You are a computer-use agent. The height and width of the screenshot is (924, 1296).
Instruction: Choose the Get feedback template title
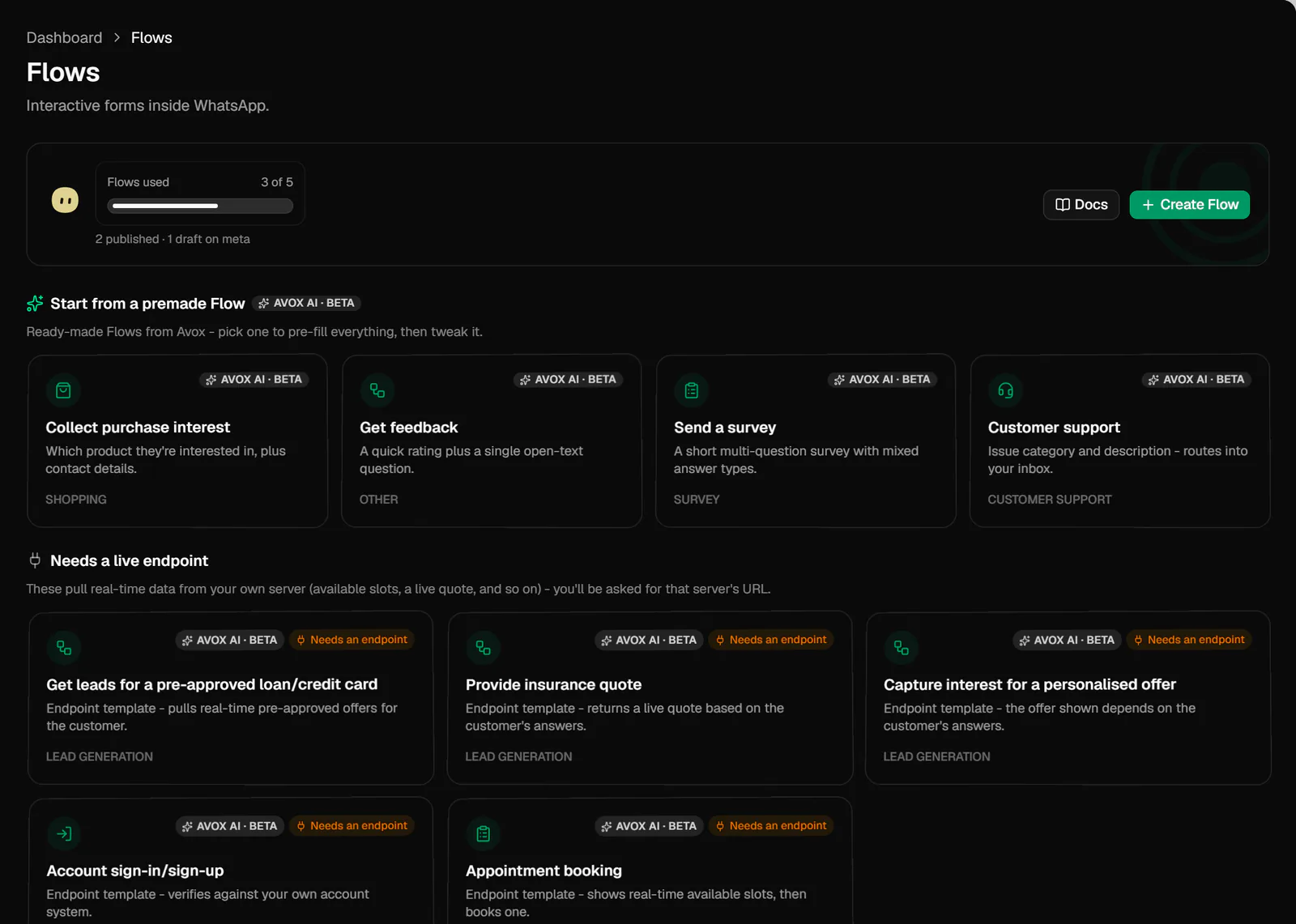[408, 427]
